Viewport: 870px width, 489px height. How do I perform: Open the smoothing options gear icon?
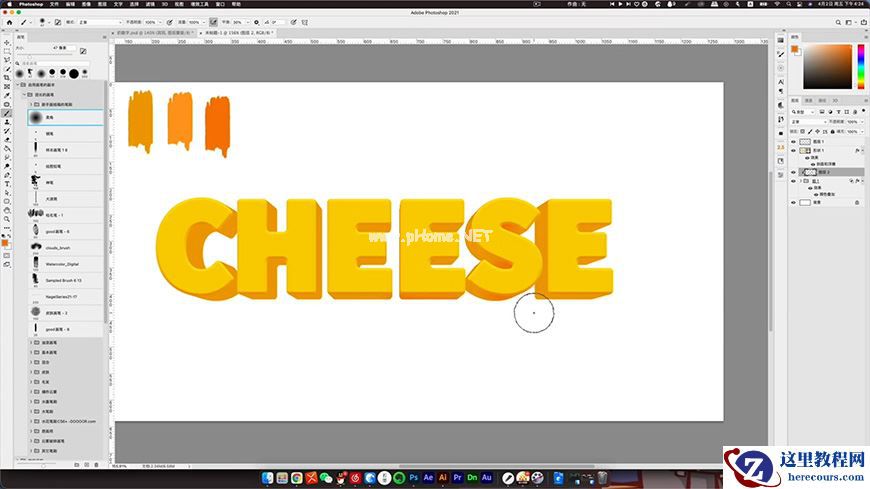pos(256,22)
